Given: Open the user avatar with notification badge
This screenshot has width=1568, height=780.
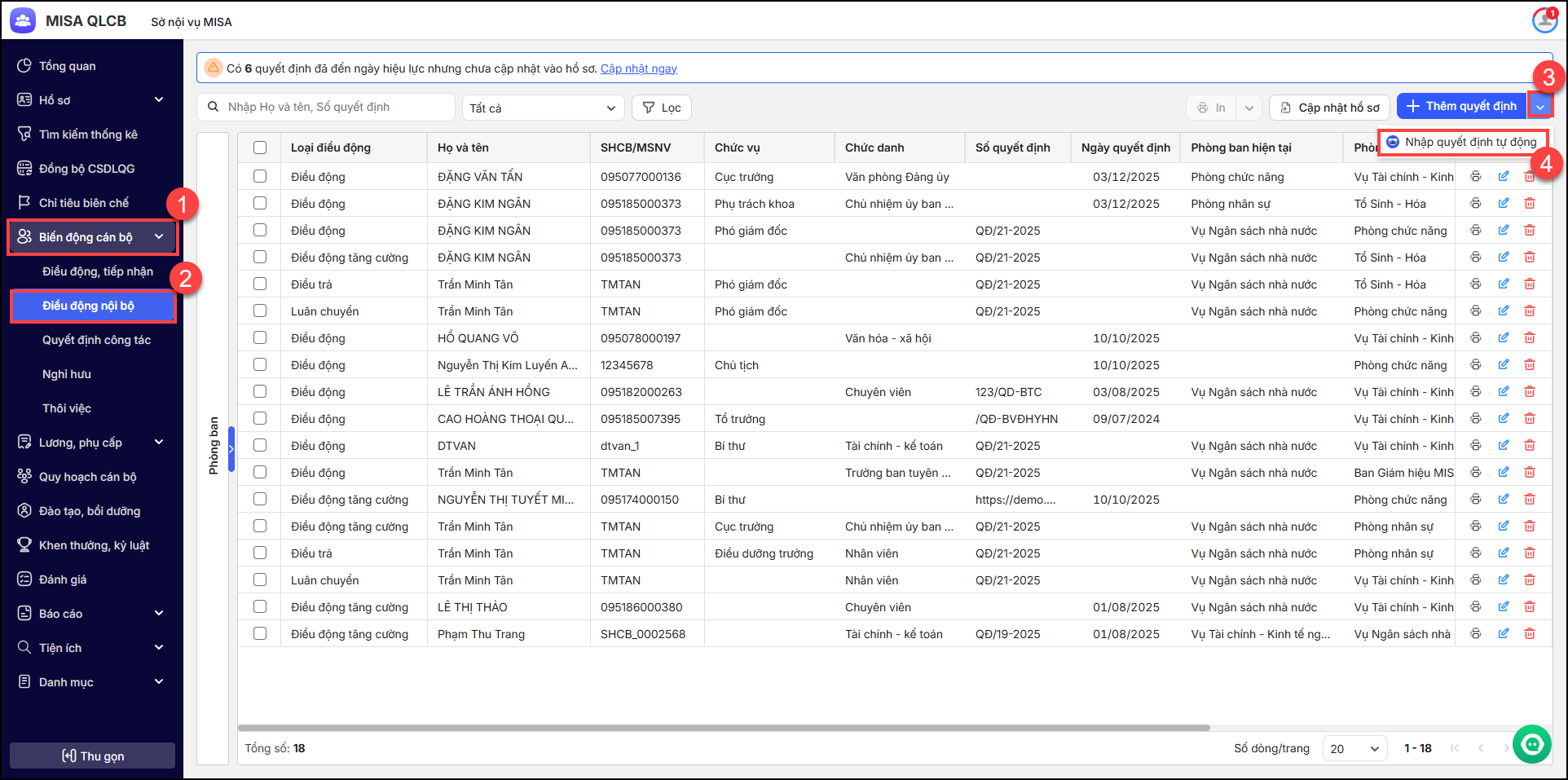Looking at the screenshot, I should pyautogui.click(x=1544, y=20).
